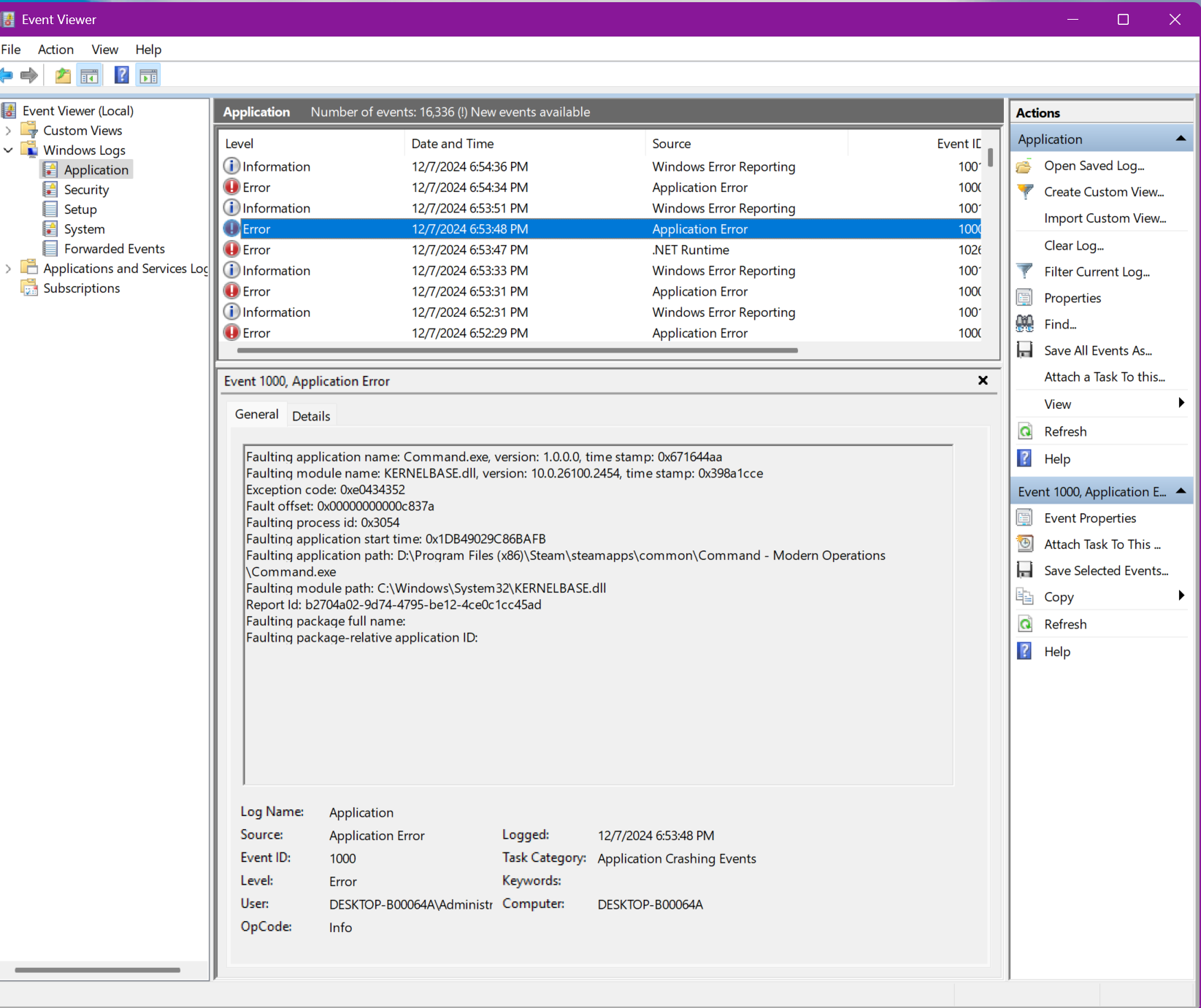Click the Filter Current Log funnel icon
This screenshot has height=1008, width=1201.
(x=1025, y=272)
